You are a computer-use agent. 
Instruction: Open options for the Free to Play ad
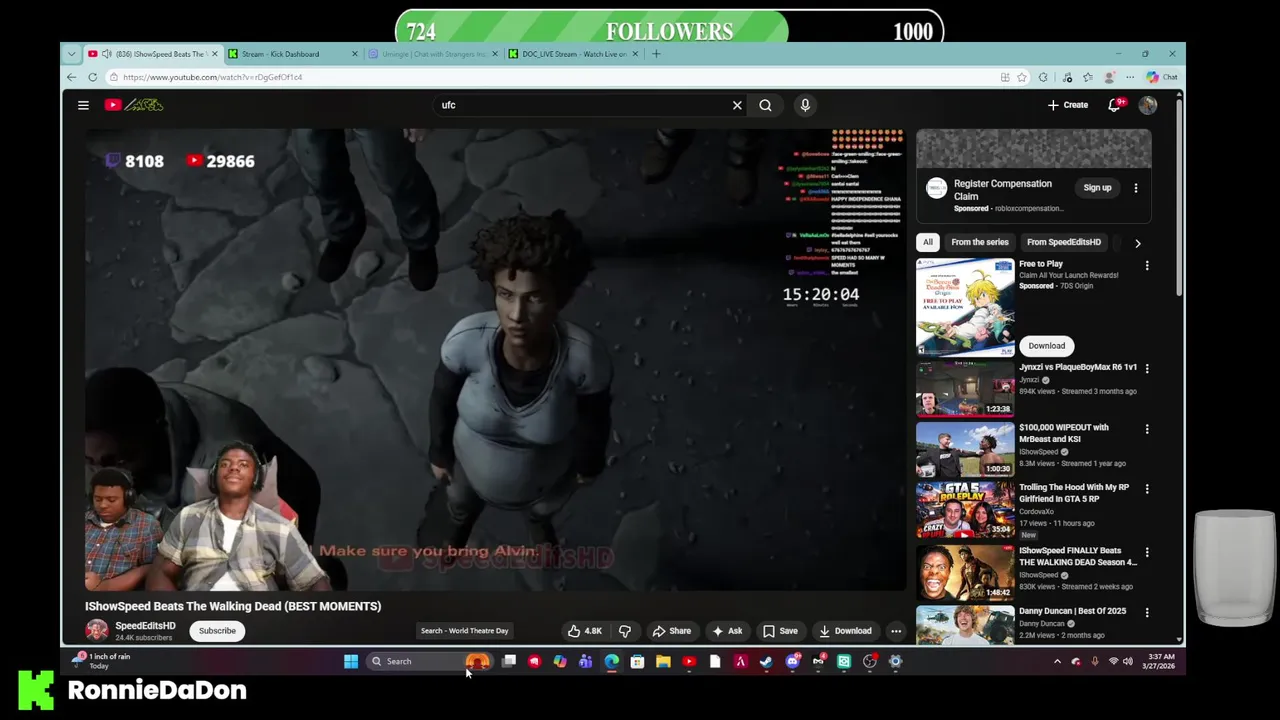click(1147, 266)
